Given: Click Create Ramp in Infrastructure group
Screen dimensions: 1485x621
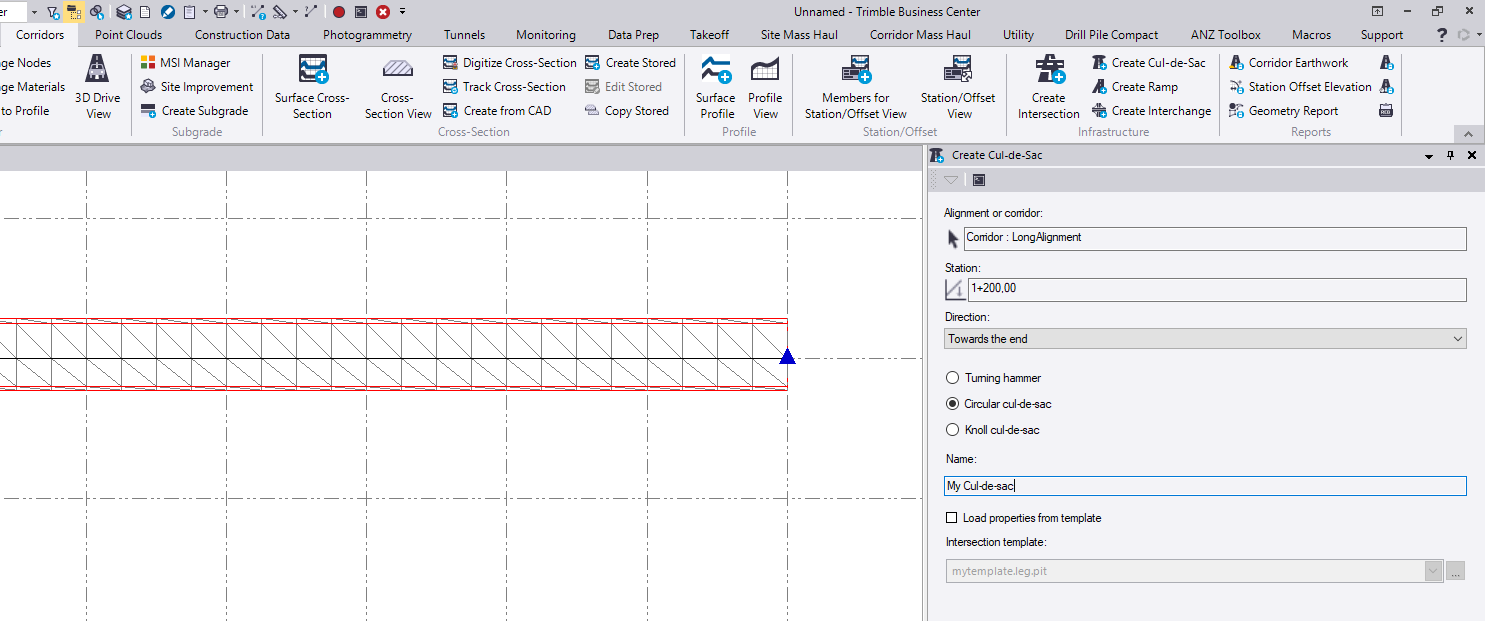Looking at the screenshot, I should (x=1144, y=87).
